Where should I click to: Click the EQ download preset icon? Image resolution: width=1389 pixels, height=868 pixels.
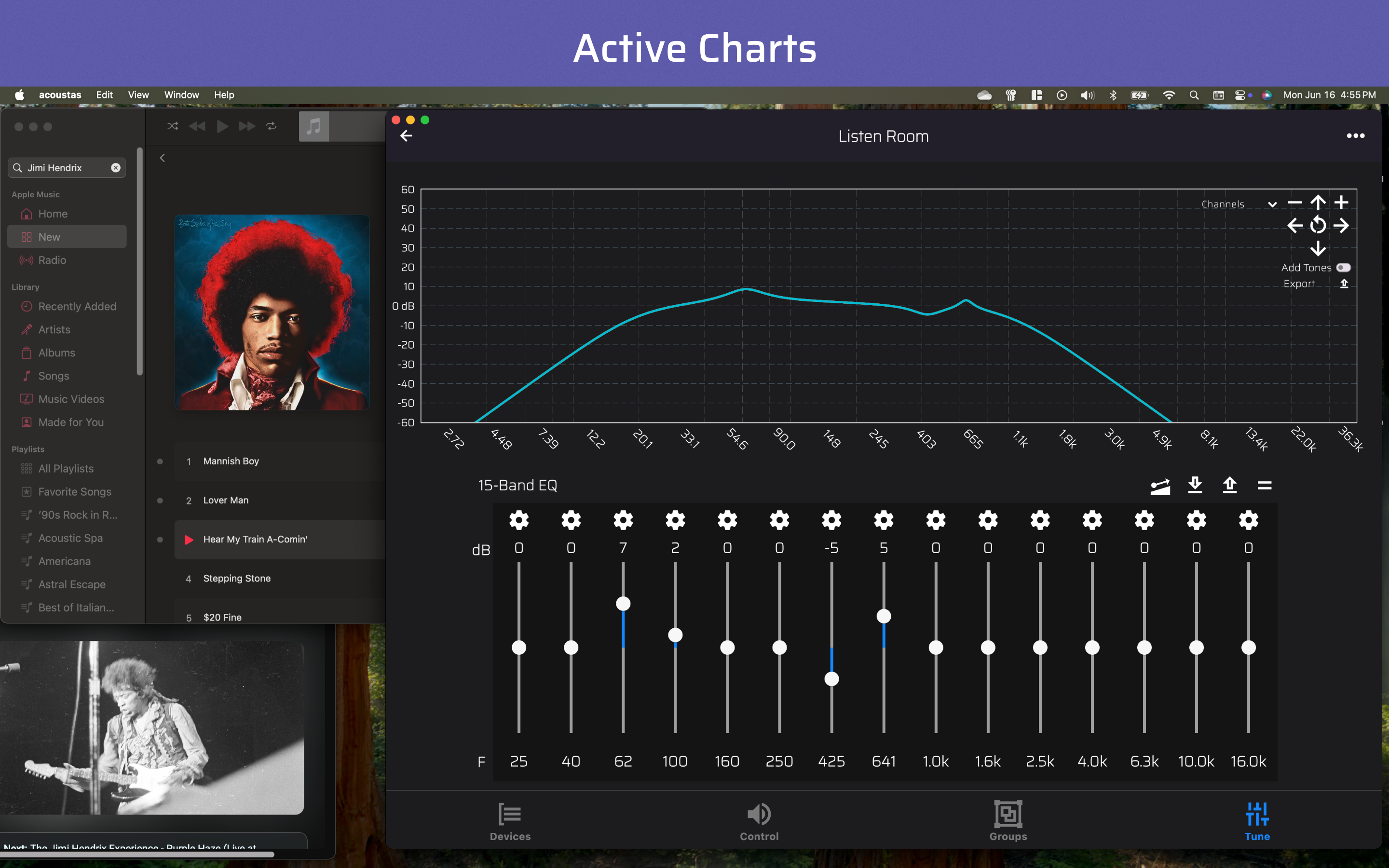point(1195,485)
